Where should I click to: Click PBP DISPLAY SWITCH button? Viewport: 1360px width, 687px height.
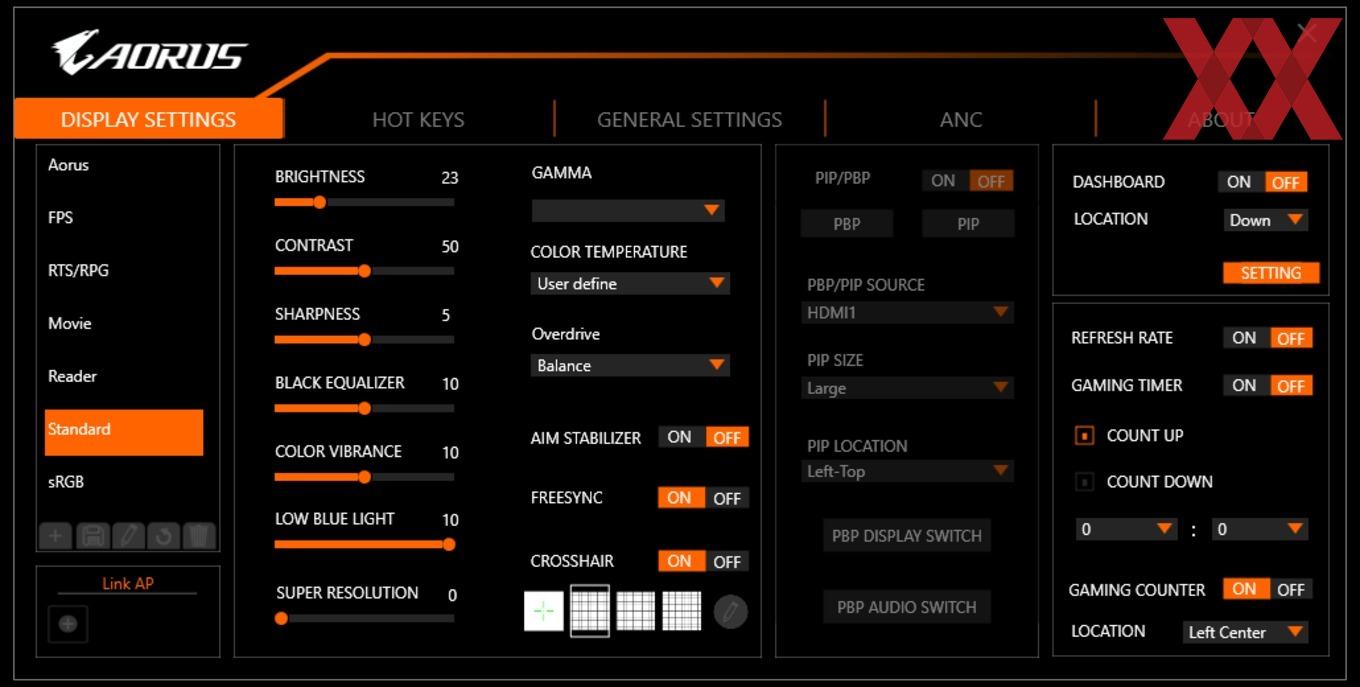point(907,536)
